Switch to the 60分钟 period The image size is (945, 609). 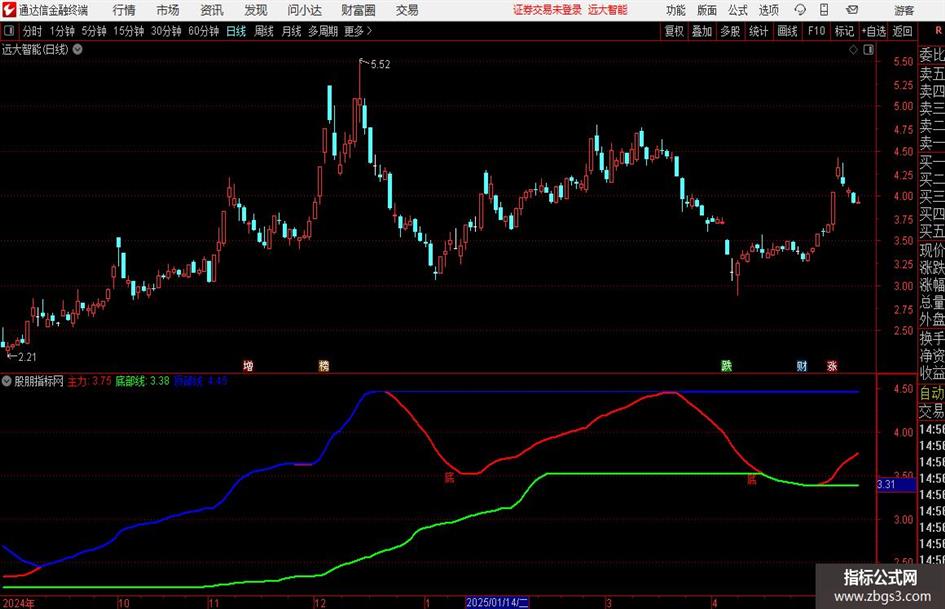[x=203, y=31]
